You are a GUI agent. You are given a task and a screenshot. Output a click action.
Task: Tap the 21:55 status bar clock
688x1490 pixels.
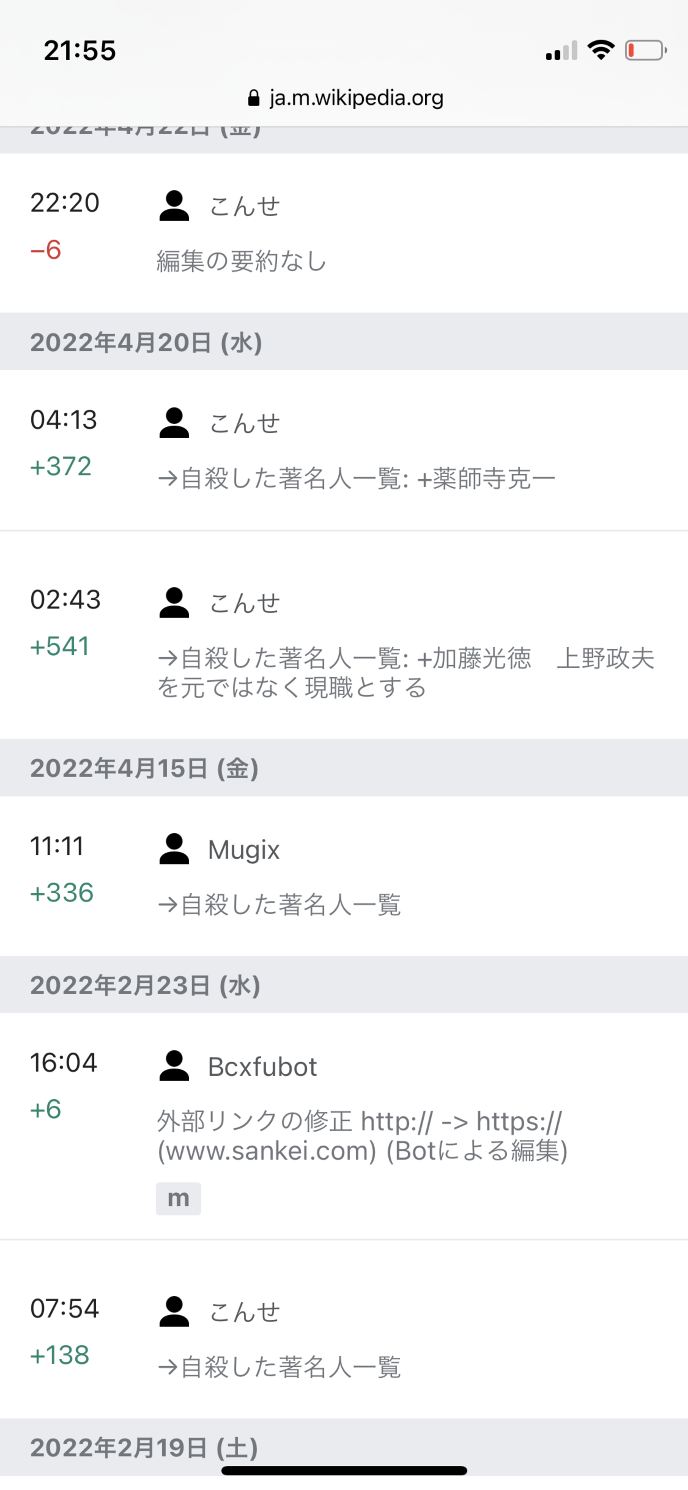point(80,50)
